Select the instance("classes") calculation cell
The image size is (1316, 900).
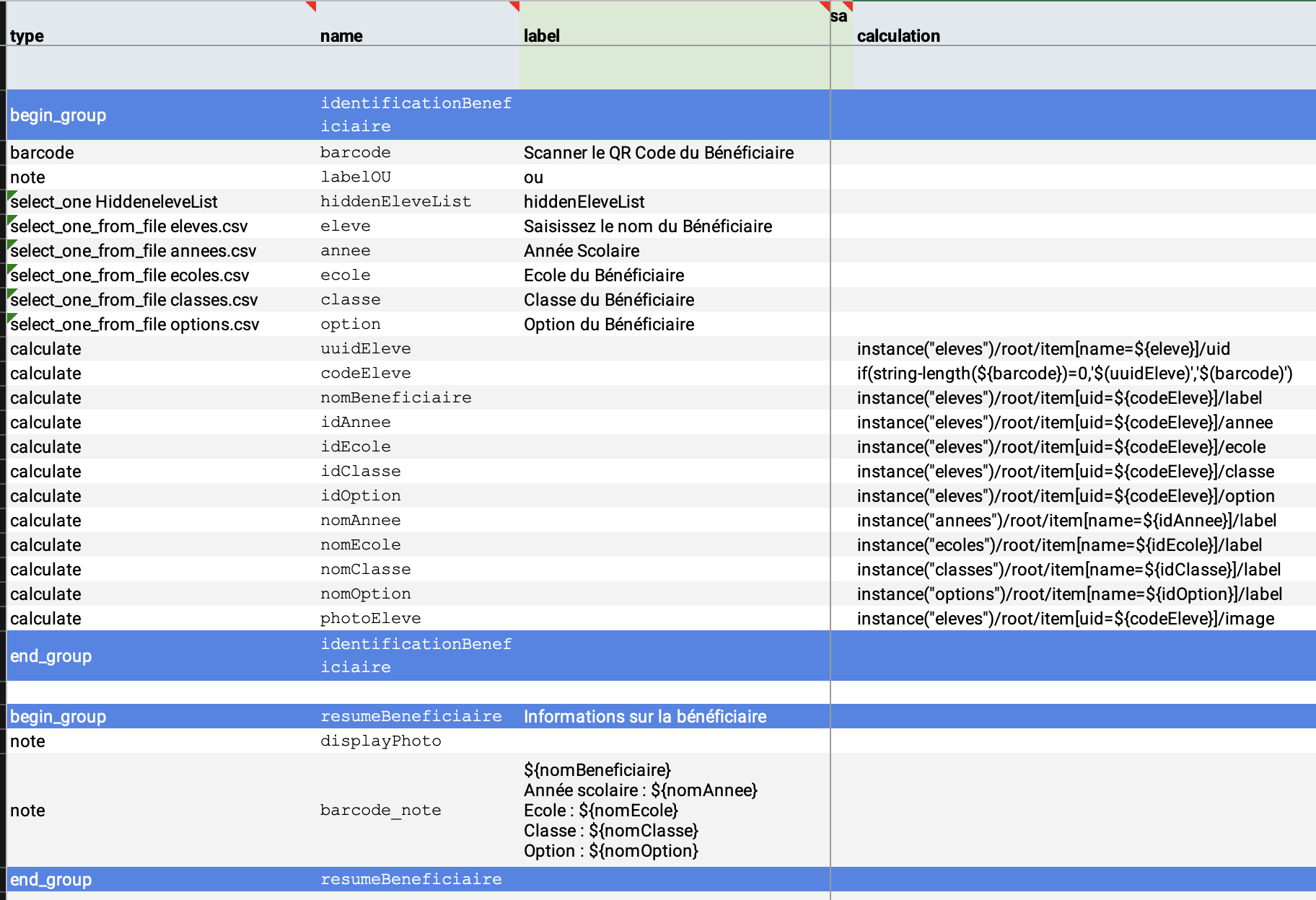(1084, 569)
